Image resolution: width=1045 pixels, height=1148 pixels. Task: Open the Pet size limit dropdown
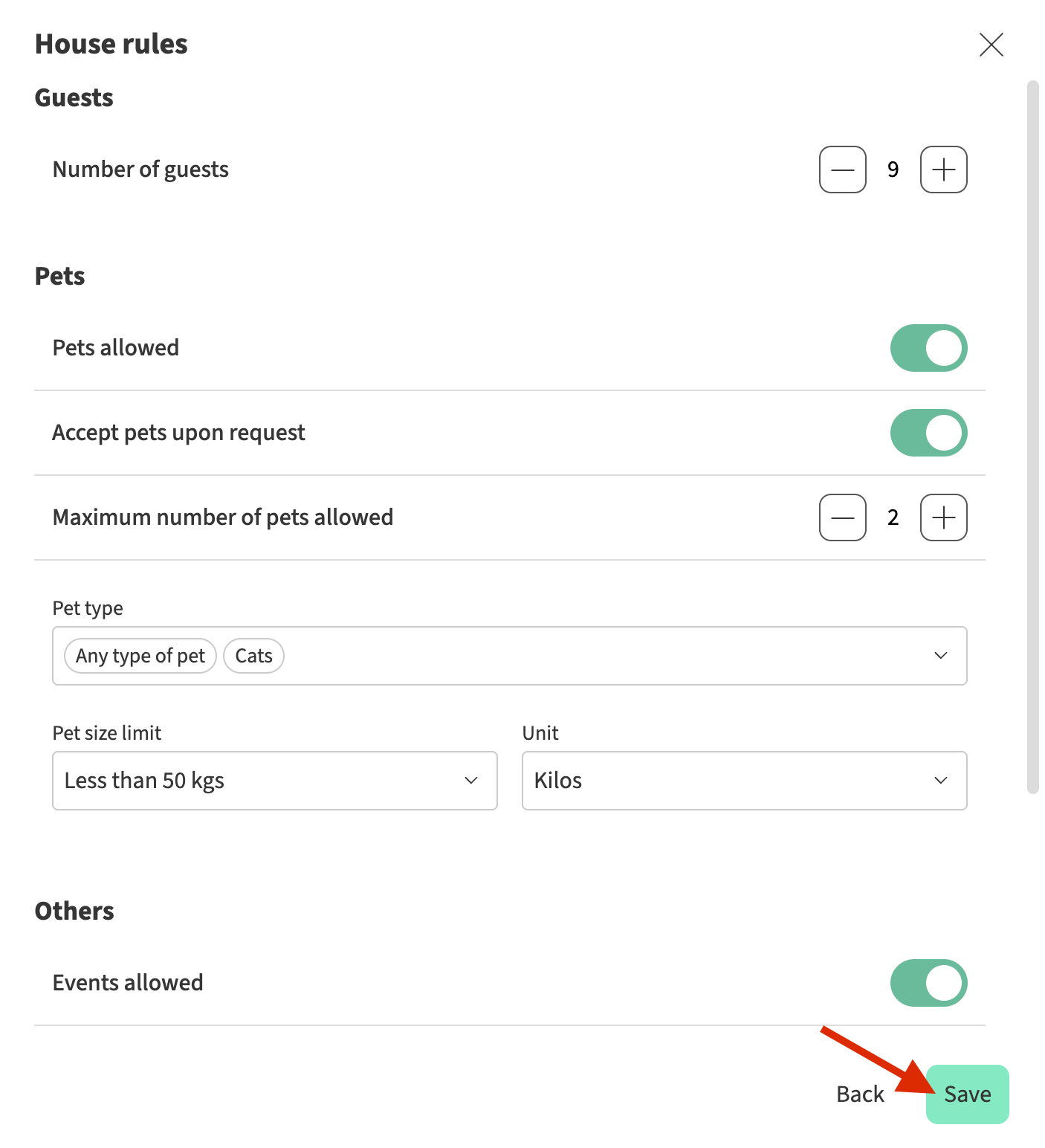pyautogui.click(x=274, y=781)
